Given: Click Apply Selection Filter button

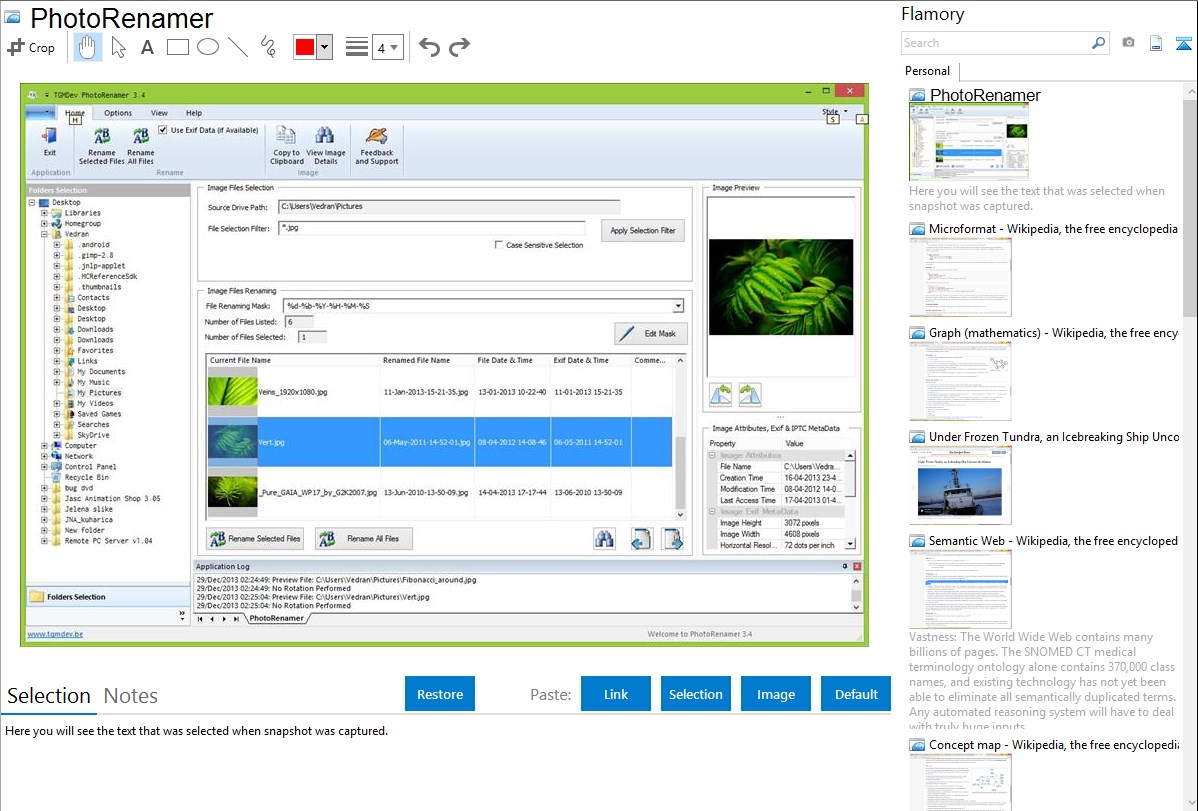Looking at the screenshot, I should point(643,230).
